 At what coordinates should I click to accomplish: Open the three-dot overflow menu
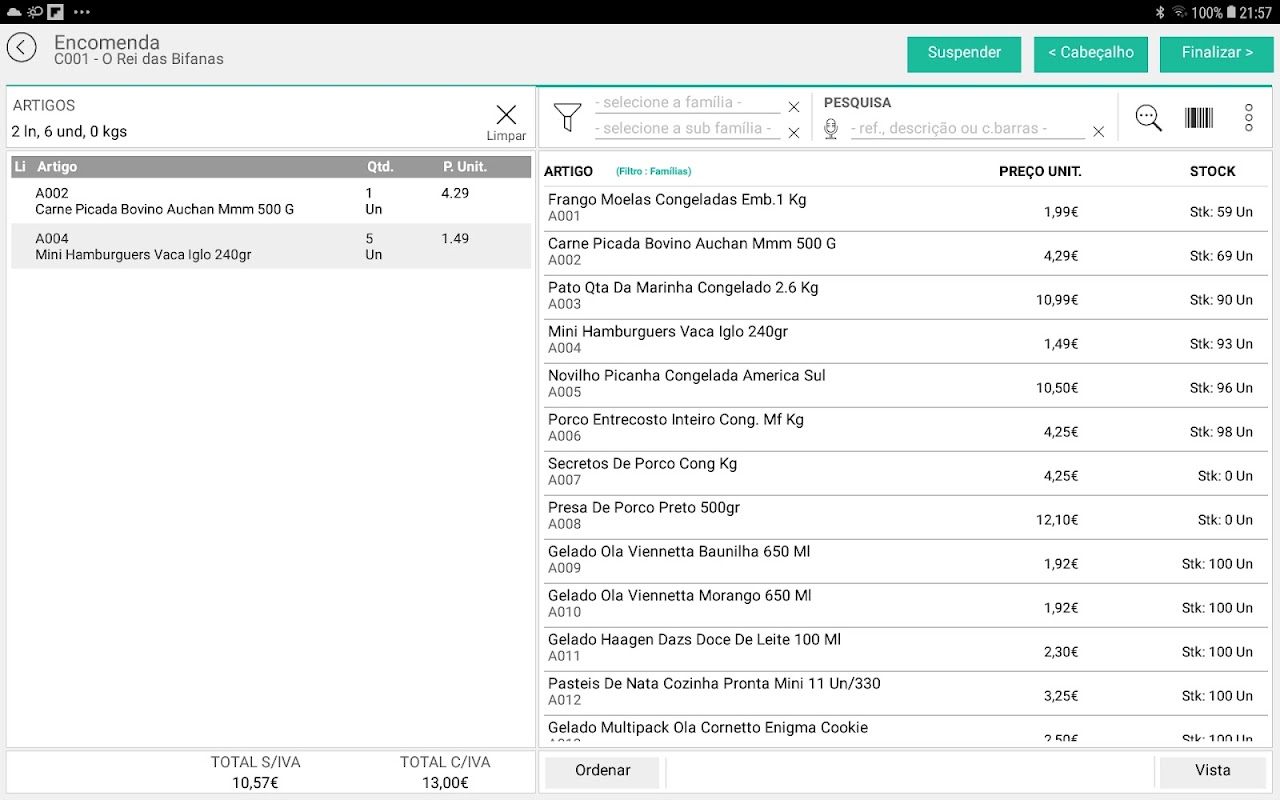pos(1249,118)
